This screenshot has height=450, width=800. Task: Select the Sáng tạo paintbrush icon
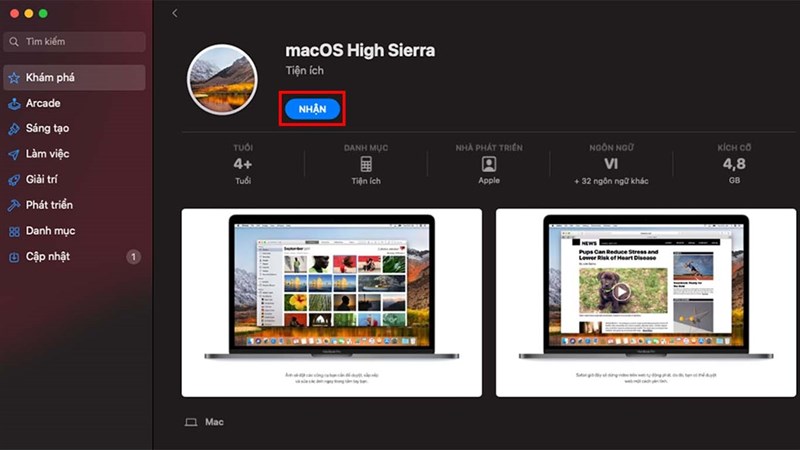[x=14, y=129]
